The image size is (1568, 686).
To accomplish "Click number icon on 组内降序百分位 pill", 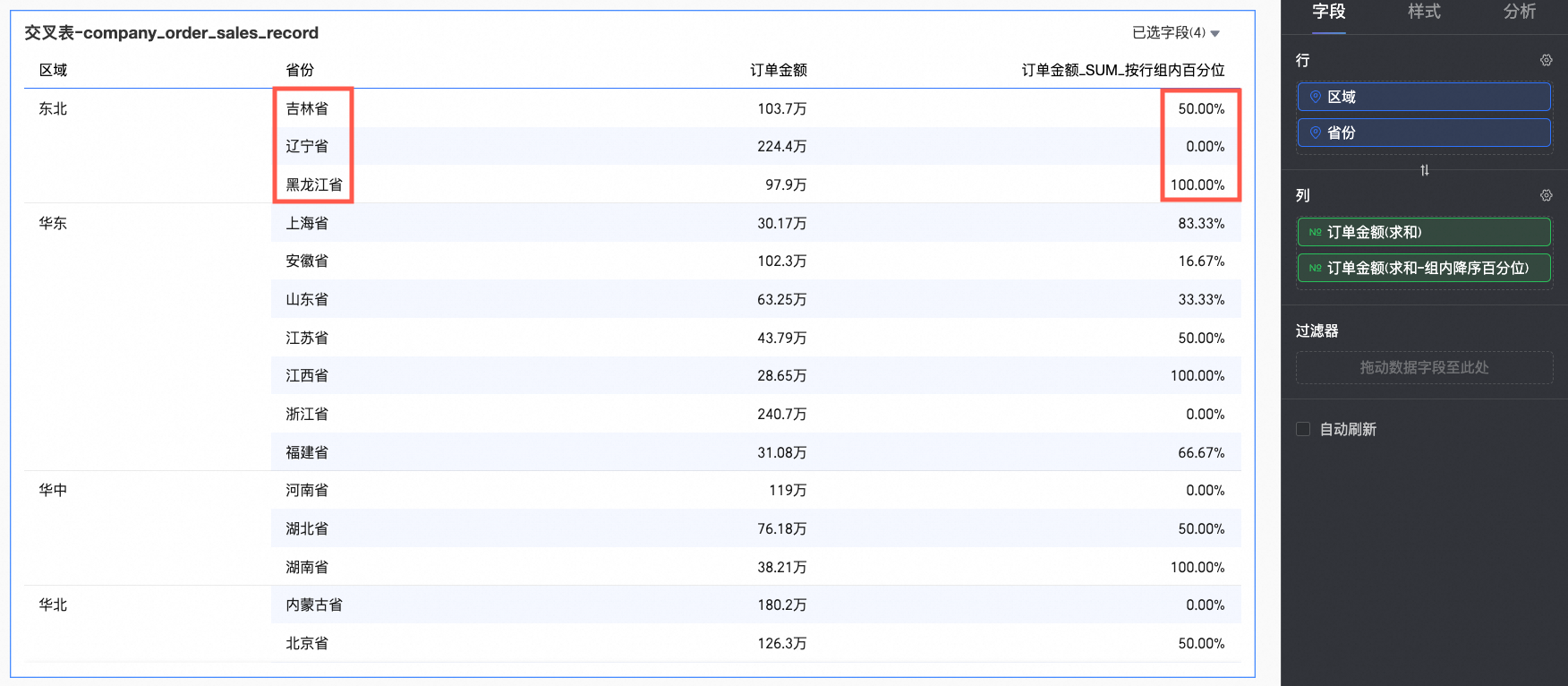I will coord(1315,268).
